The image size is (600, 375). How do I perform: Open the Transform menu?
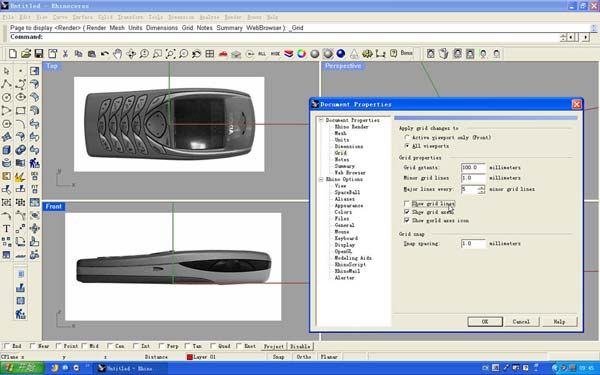130,17
